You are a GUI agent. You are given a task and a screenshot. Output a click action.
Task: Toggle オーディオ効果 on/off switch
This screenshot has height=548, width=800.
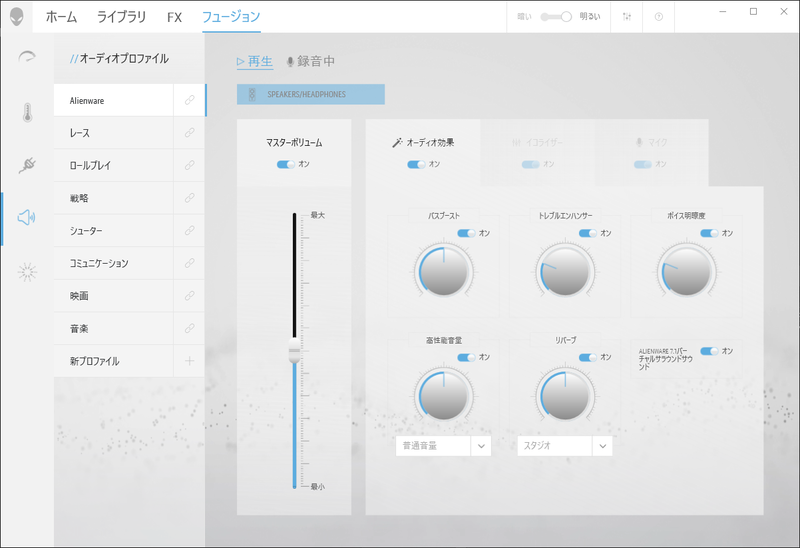coord(416,164)
